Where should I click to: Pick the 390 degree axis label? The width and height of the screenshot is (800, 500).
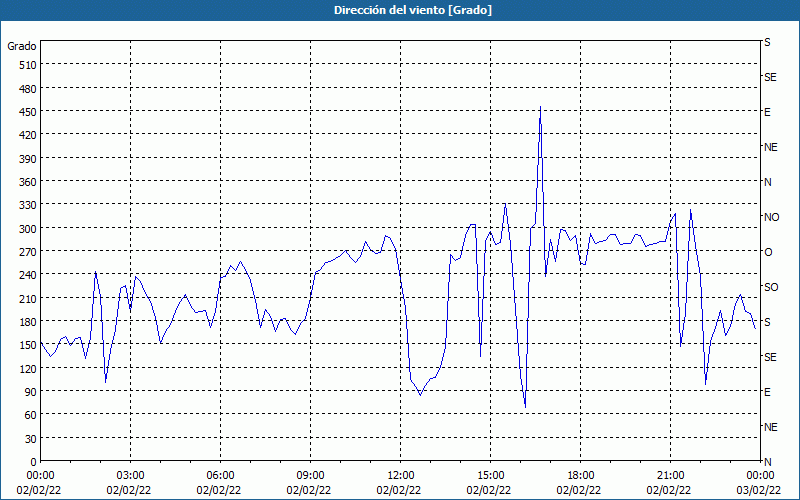[28, 159]
